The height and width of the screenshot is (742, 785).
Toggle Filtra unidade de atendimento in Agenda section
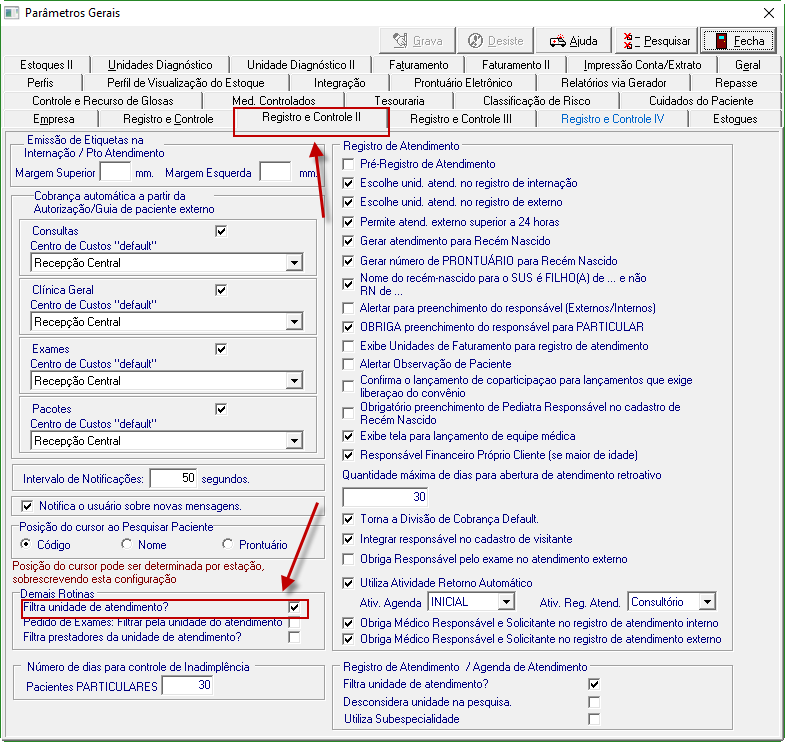point(594,684)
